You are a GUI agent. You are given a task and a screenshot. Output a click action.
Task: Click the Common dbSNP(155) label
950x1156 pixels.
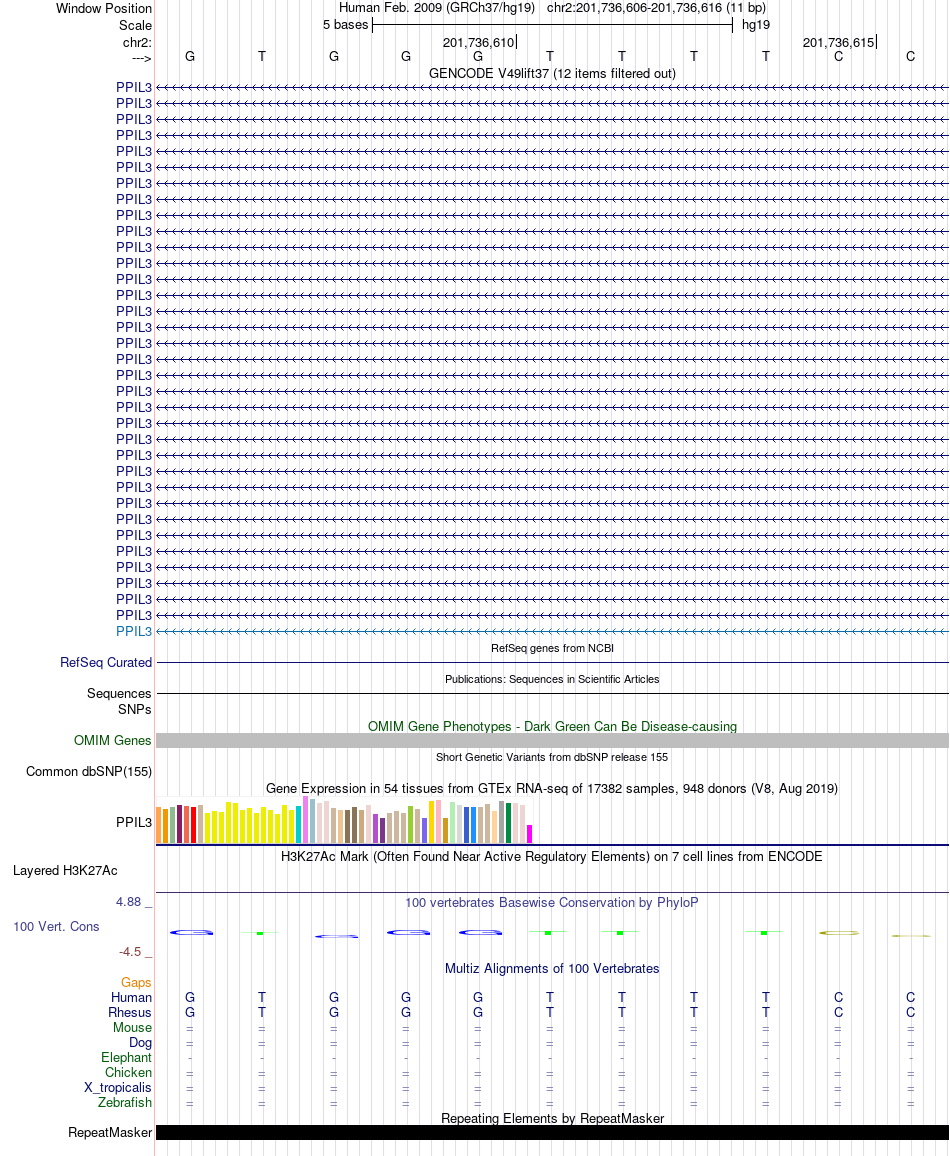89,771
